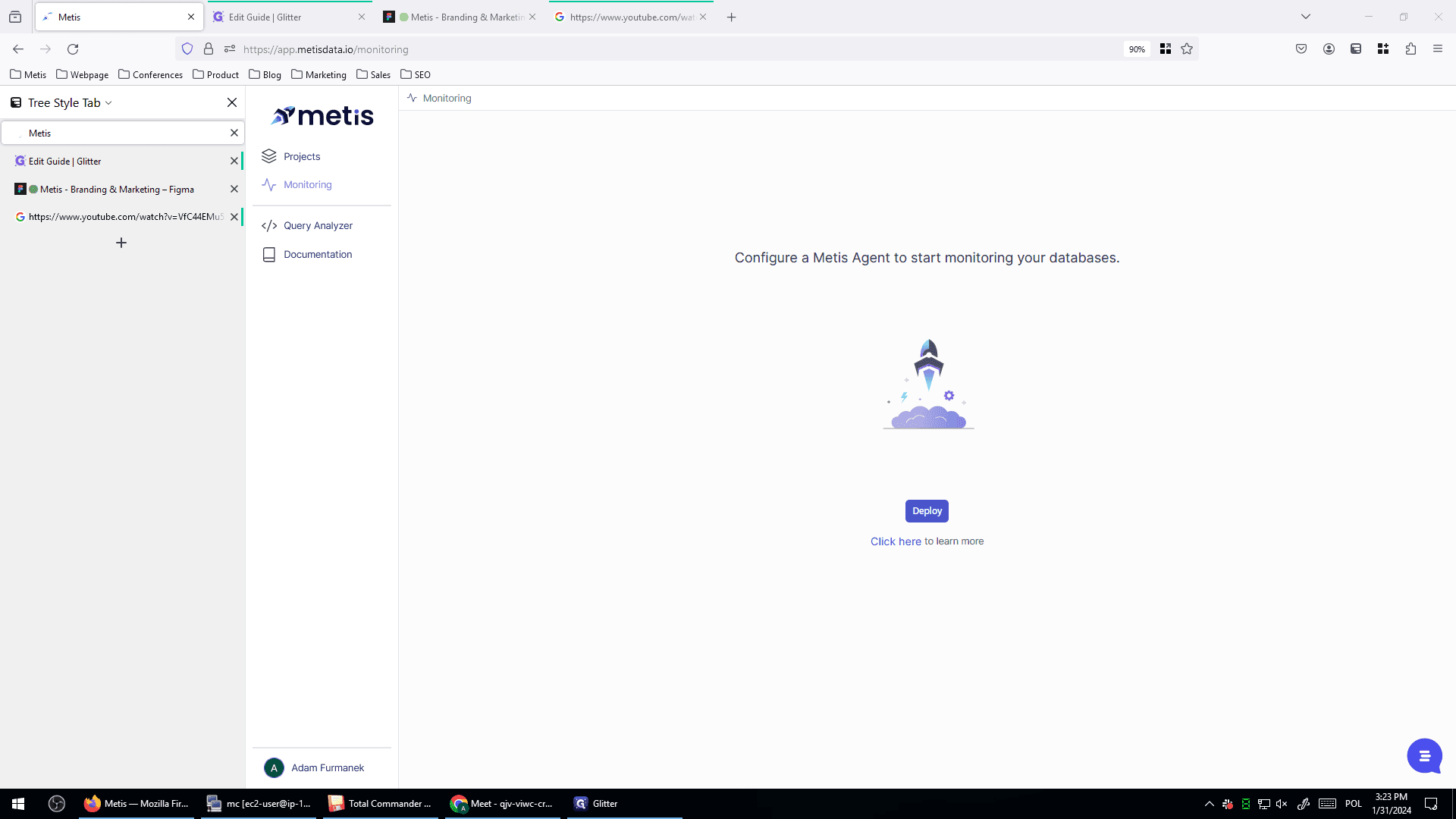Screen dimensions: 1456x819
Task: Open the mc ec2-user terminal in taskbar
Action: tap(258, 804)
